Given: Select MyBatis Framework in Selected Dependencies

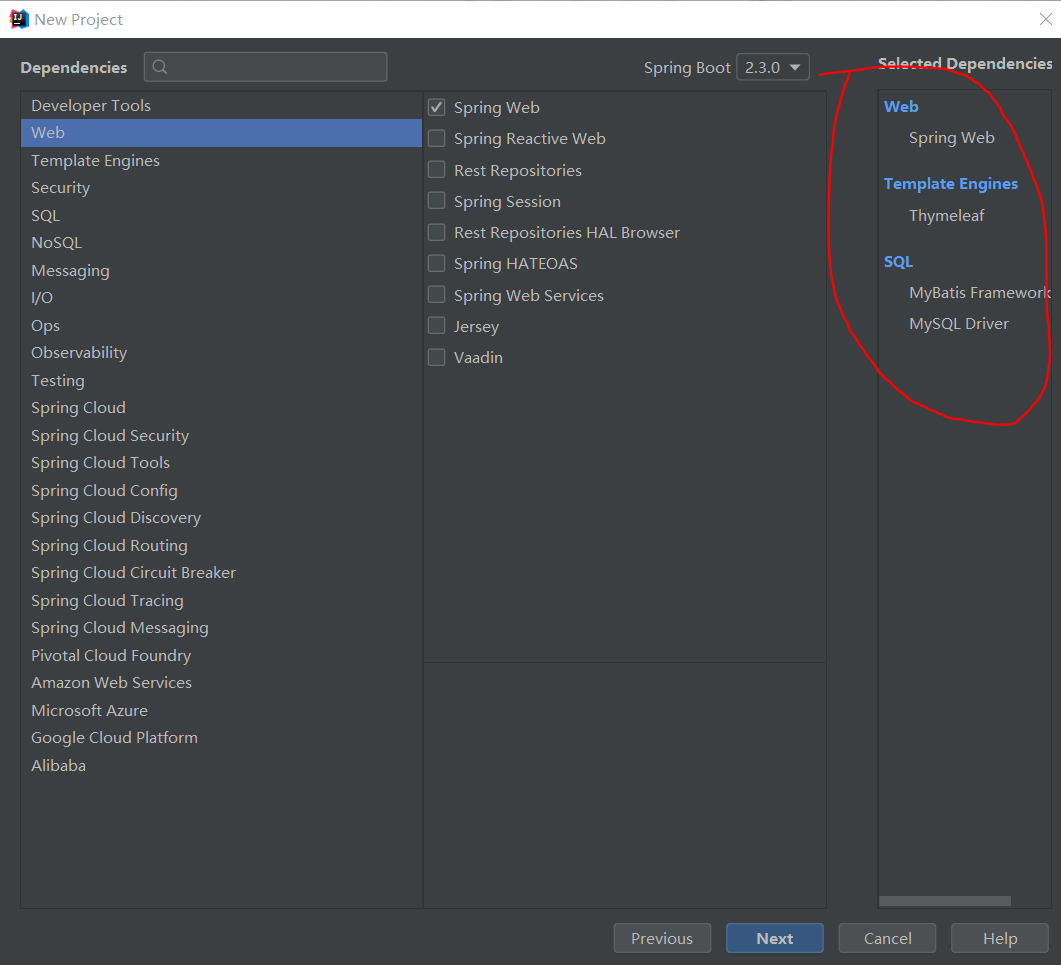Looking at the screenshot, I should coord(979,292).
